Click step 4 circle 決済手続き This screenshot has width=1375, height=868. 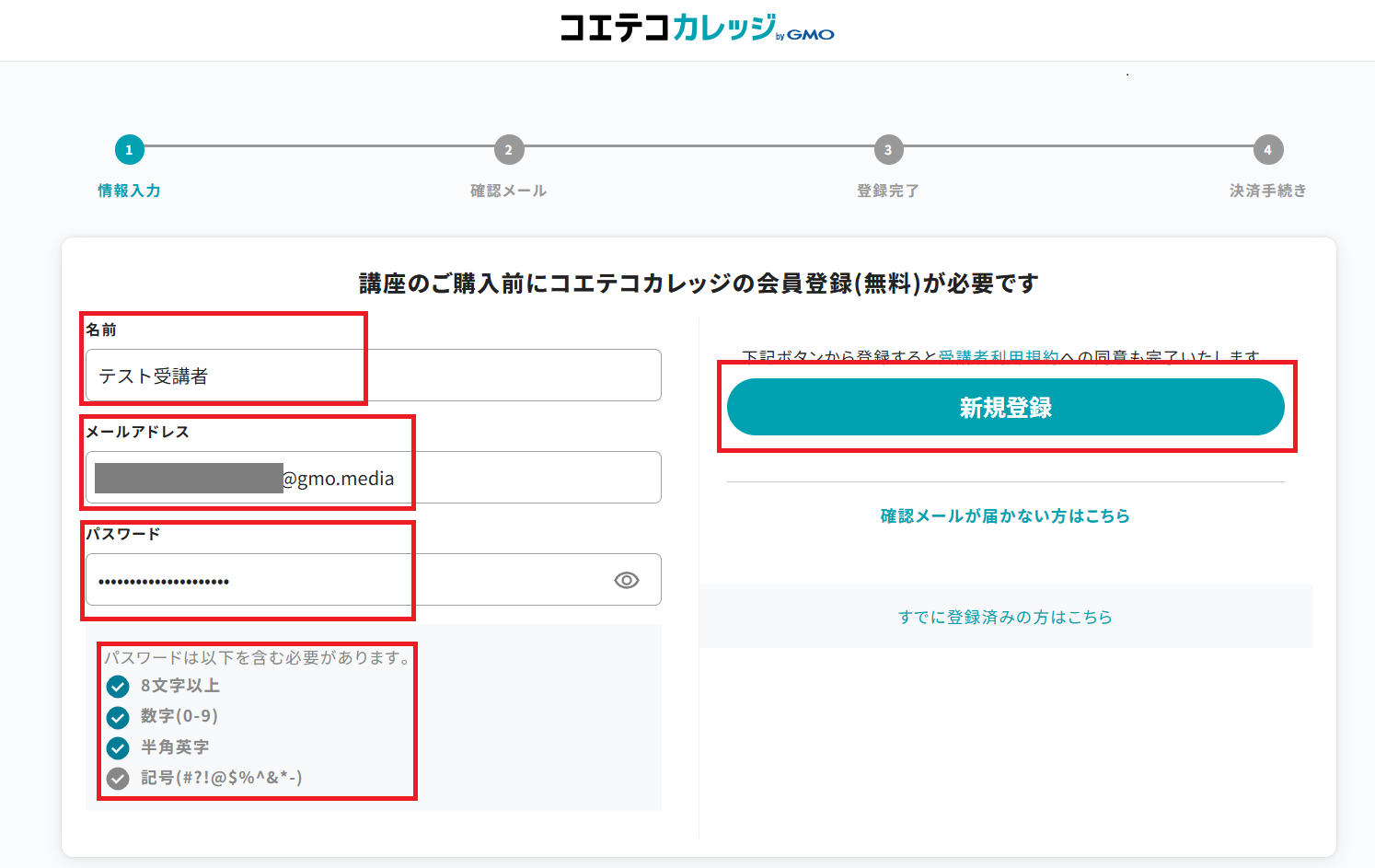coord(1267,149)
